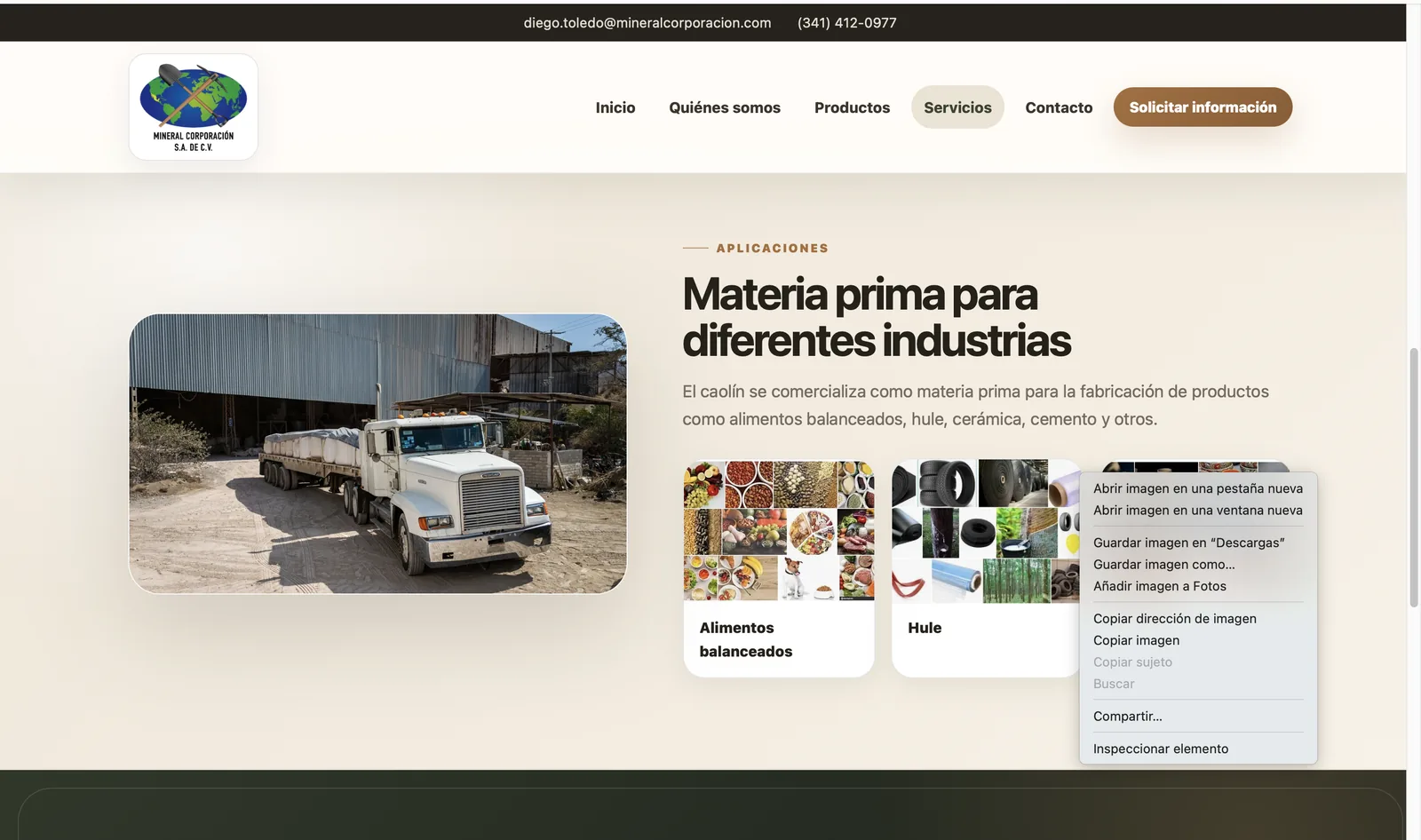Click the diego.toledo email address link

pos(647,23)
